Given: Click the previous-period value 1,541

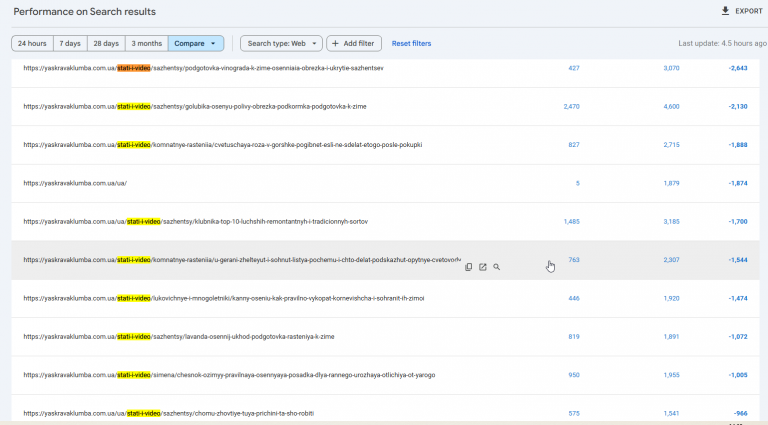Looking at the screenshot, I should (x=671, y=413).
